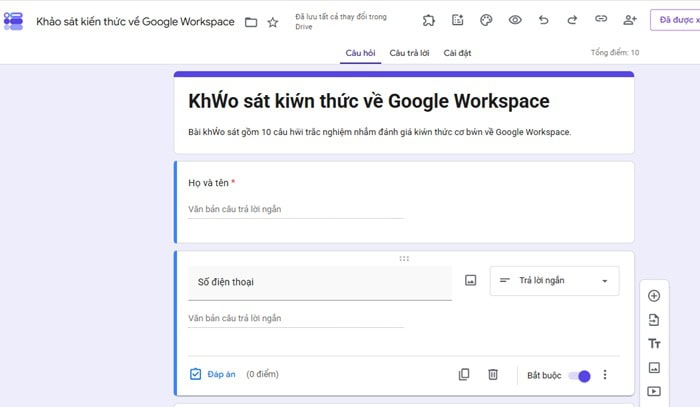Click the saved to Drive status text
The image size is (700, 407).
[x=341, y=21]
